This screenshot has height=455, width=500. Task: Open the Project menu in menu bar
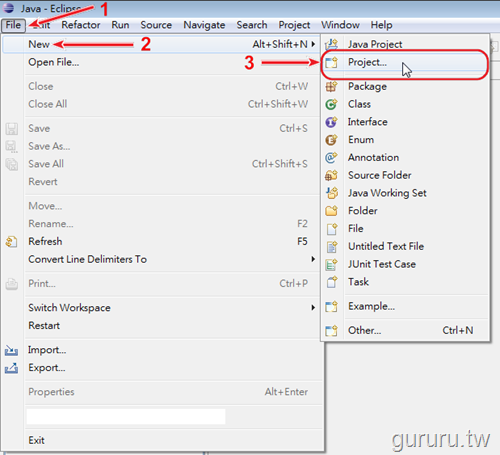(x=294, y=25)
